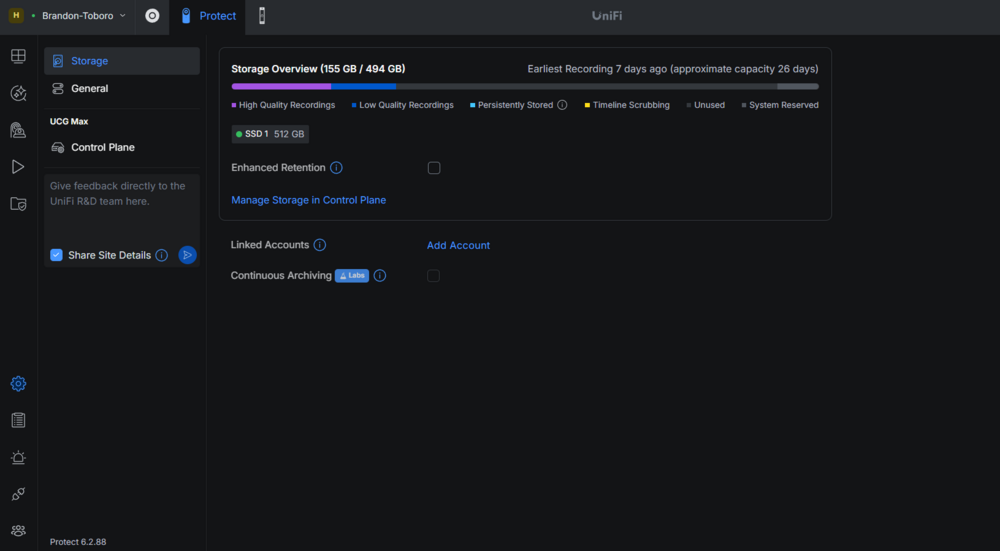Viewport: 1000px width, 551px height.
Task: Open the users group icon at bottom
Action: (18, 531)
